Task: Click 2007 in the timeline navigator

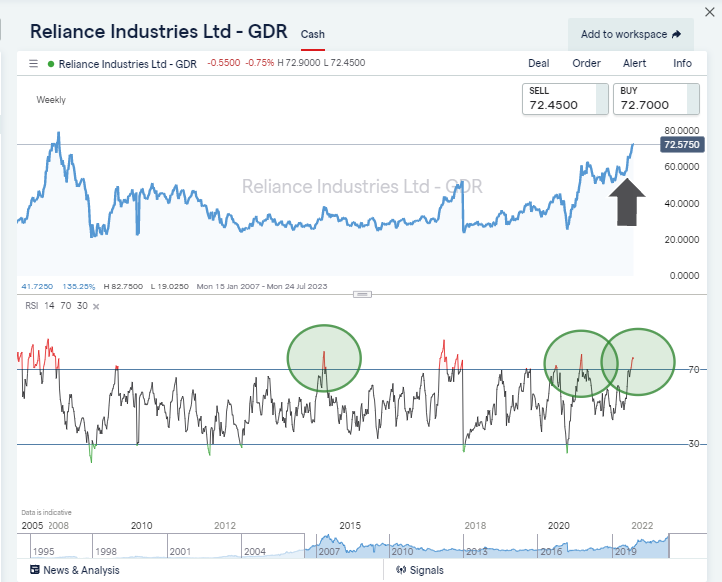Action: click(x=329, y=552)
